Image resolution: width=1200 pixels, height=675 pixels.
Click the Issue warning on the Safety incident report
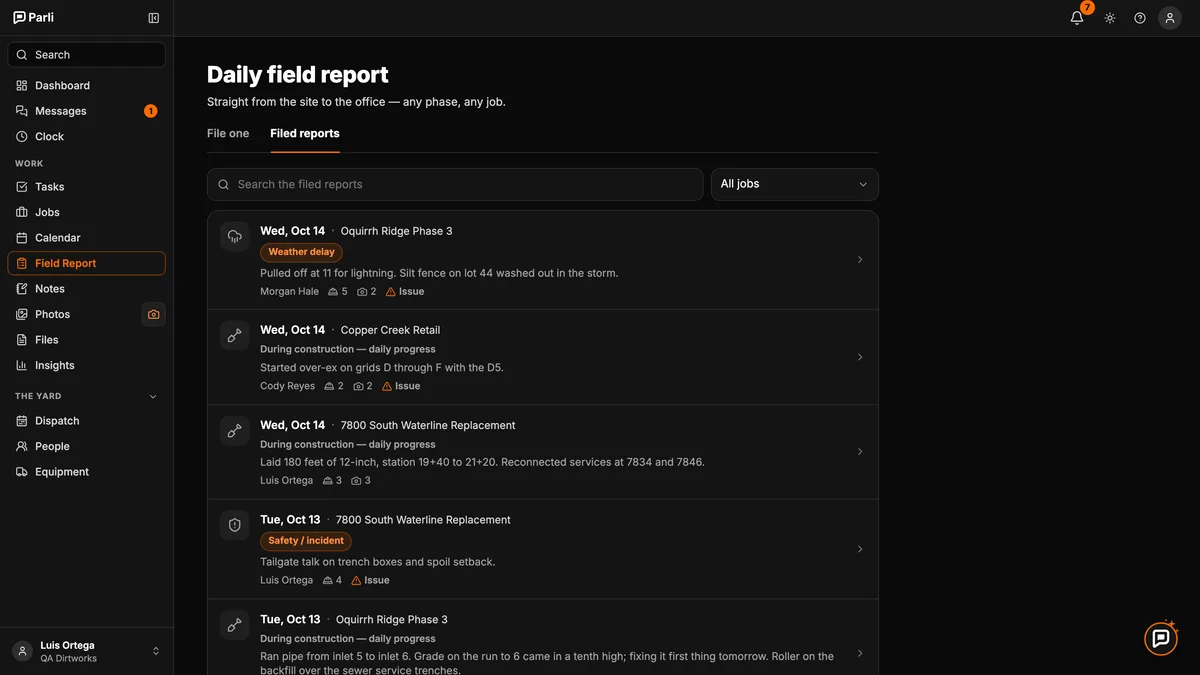pos(370,580)
